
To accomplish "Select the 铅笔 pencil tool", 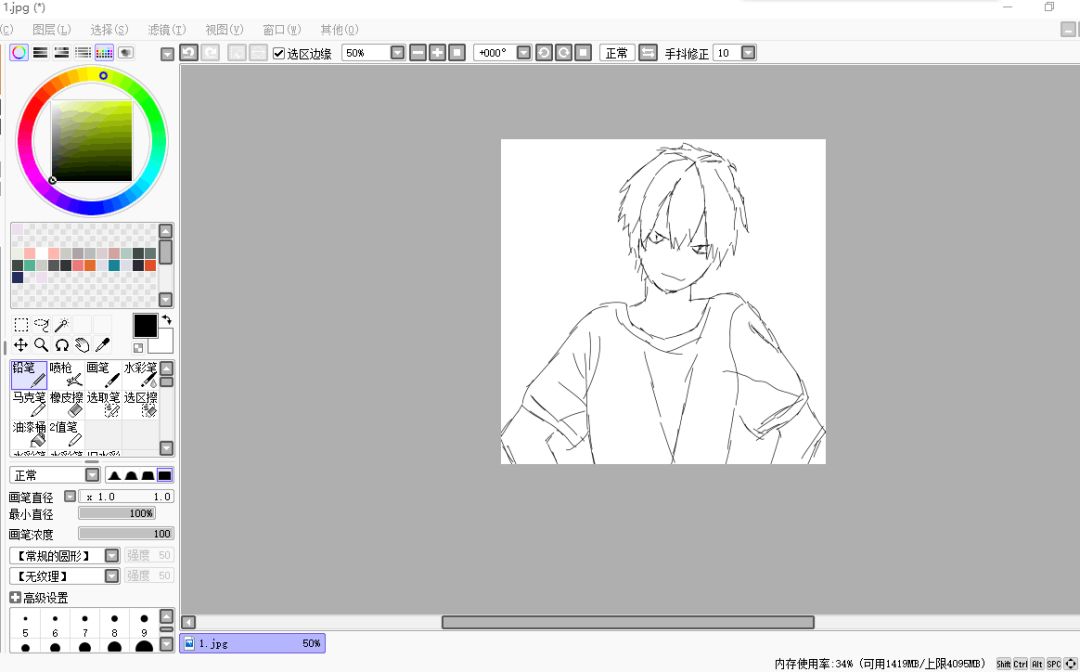I will 29,375.
